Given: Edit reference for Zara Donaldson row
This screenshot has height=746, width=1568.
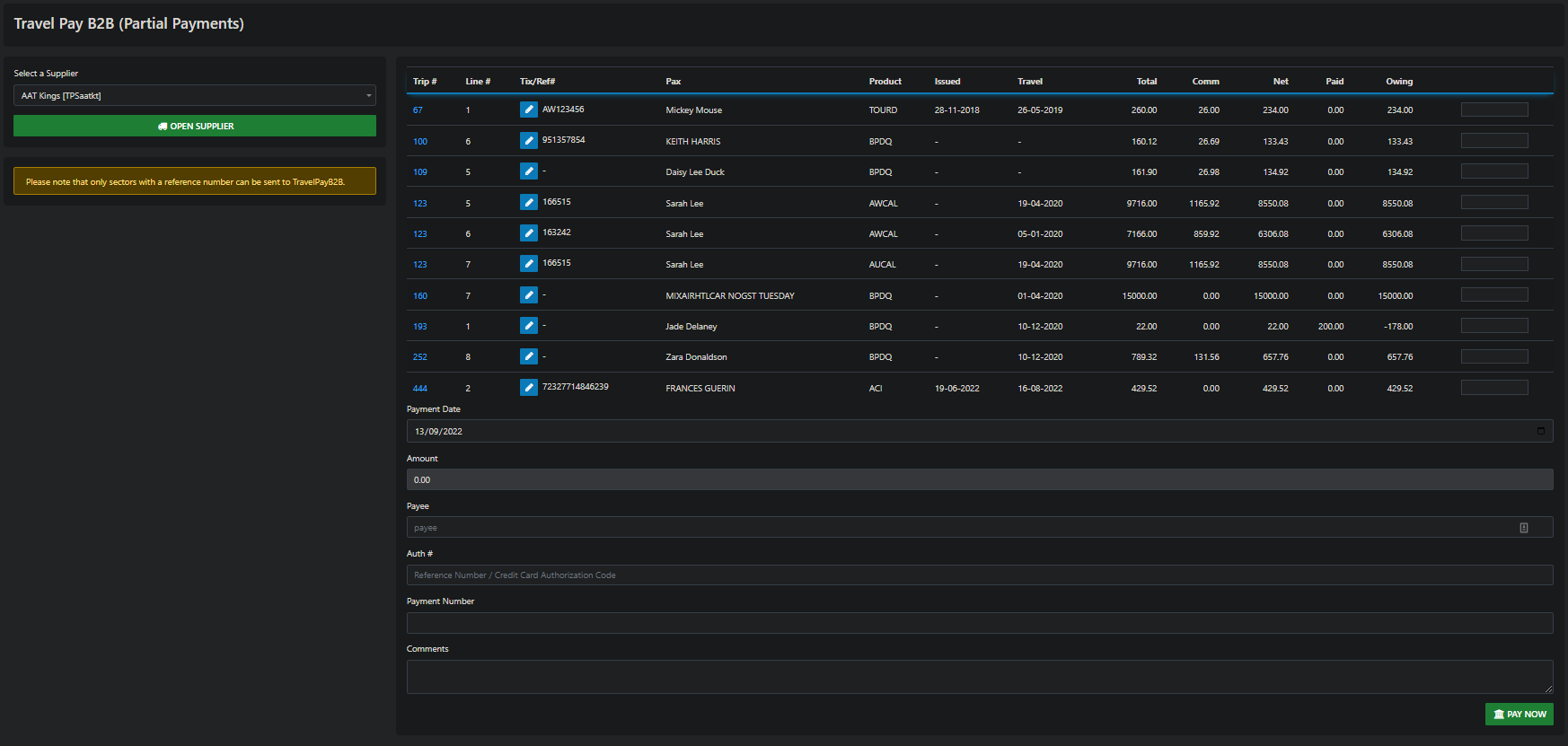Looking at the screenshot, I should click(x=528, y=356).
